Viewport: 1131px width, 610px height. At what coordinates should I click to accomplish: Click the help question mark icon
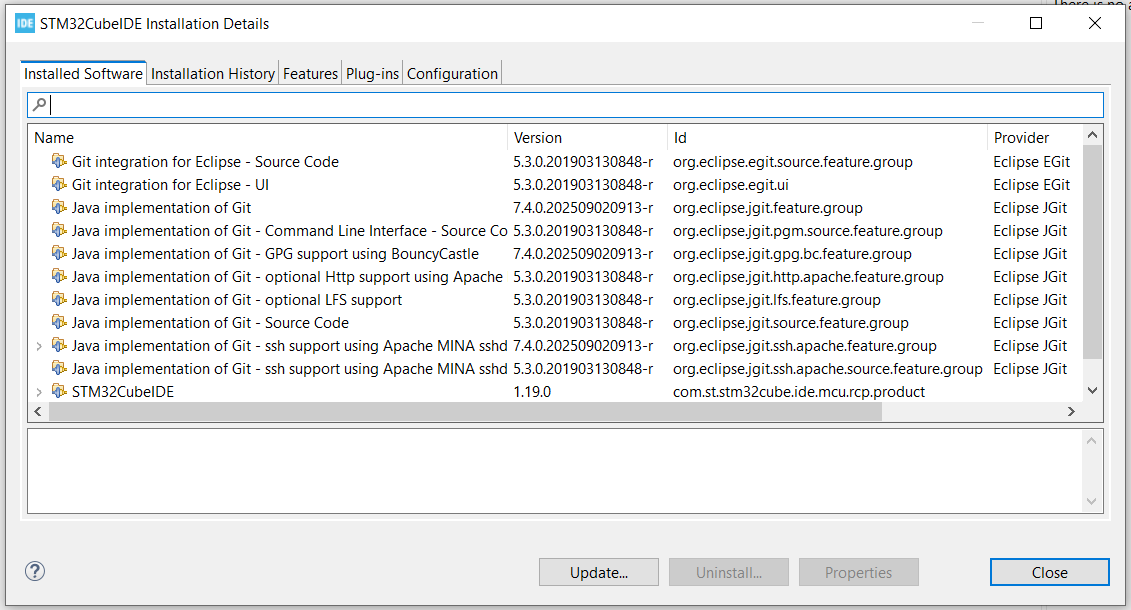pyautogui.click(x=35, y=572)
